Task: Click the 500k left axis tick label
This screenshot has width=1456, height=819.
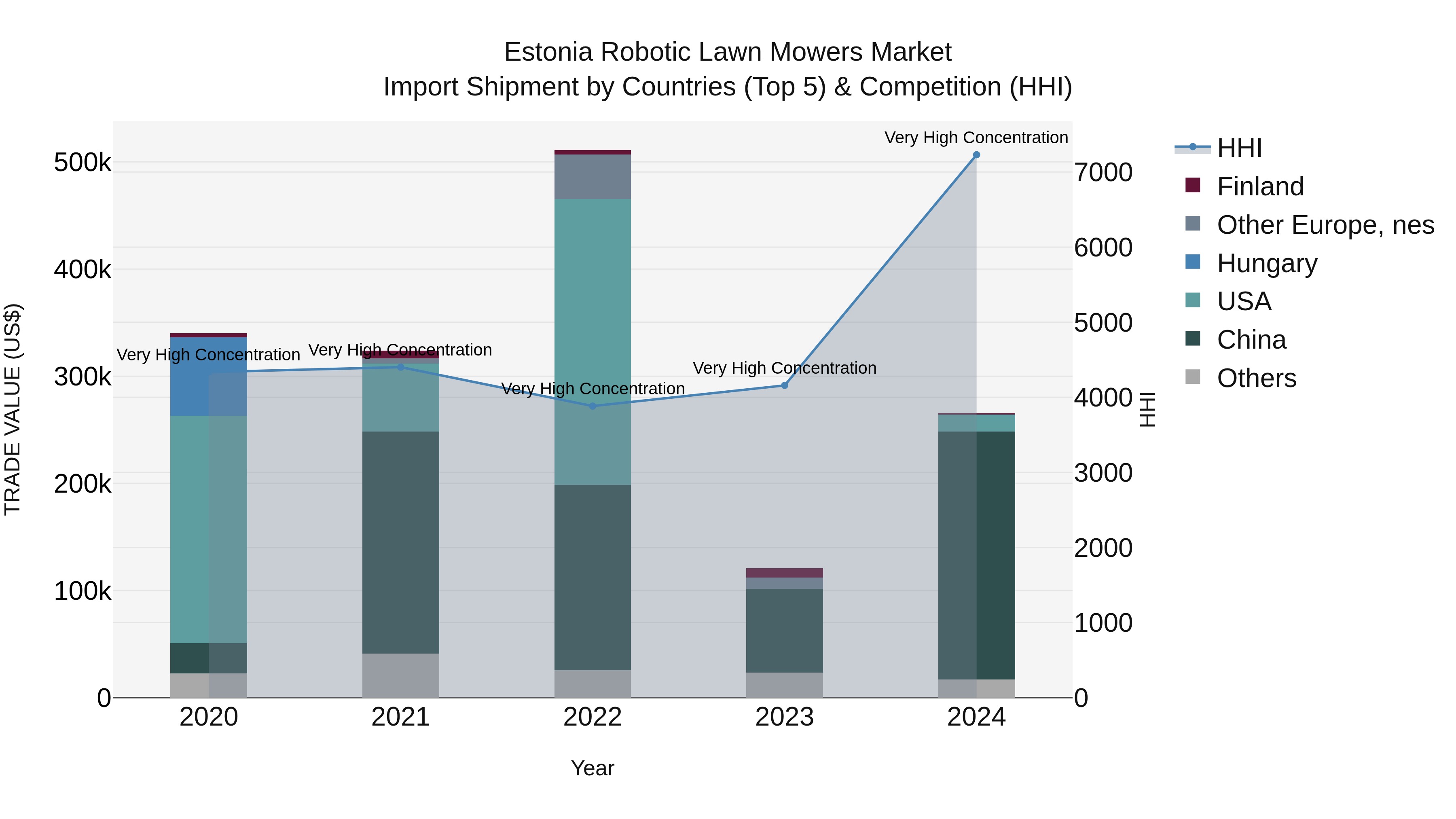Action: pyautogui.click(x=83, y=163)
